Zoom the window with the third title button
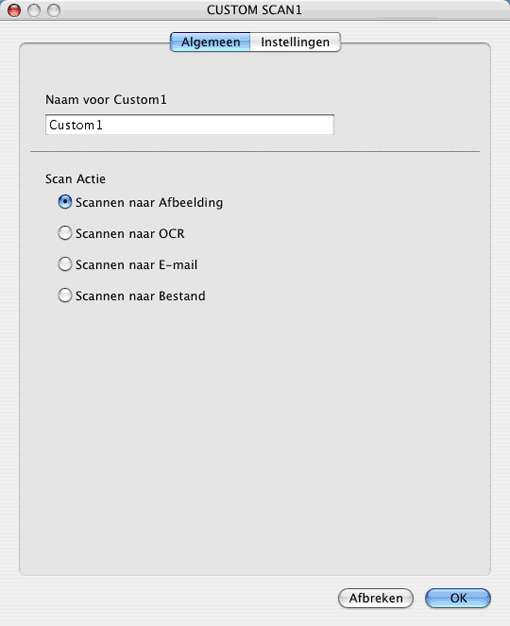Screen dimensions: 510x626 [54, 10]
